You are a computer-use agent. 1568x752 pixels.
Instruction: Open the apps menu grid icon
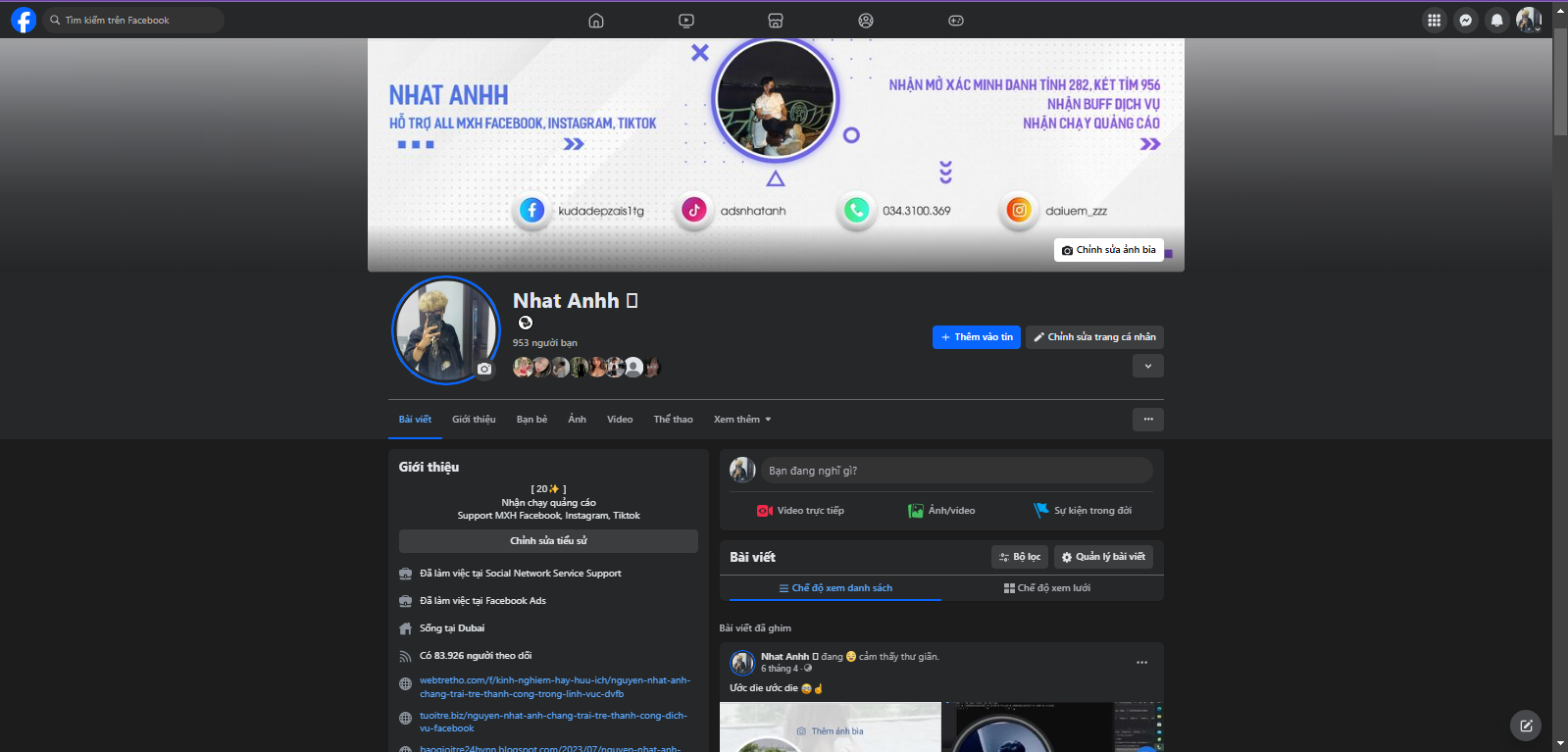click(1435, 20)
